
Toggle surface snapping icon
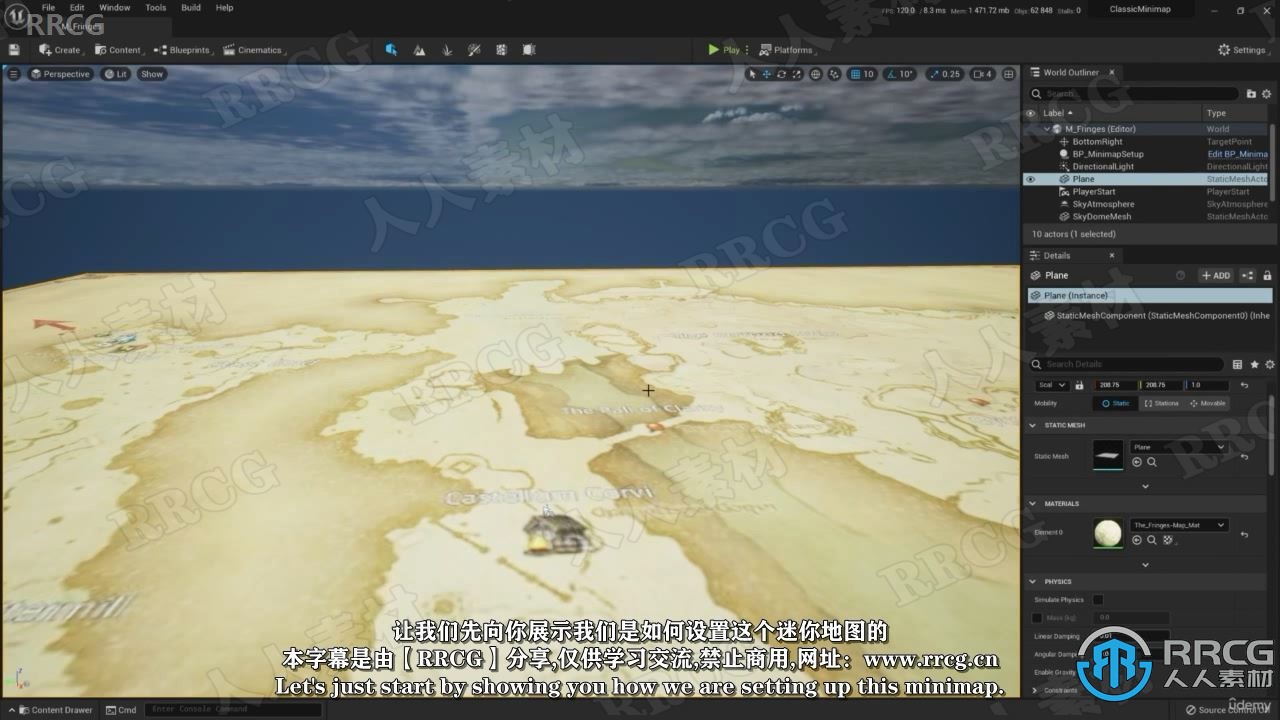pyautogui.click(x=835, y=74)
